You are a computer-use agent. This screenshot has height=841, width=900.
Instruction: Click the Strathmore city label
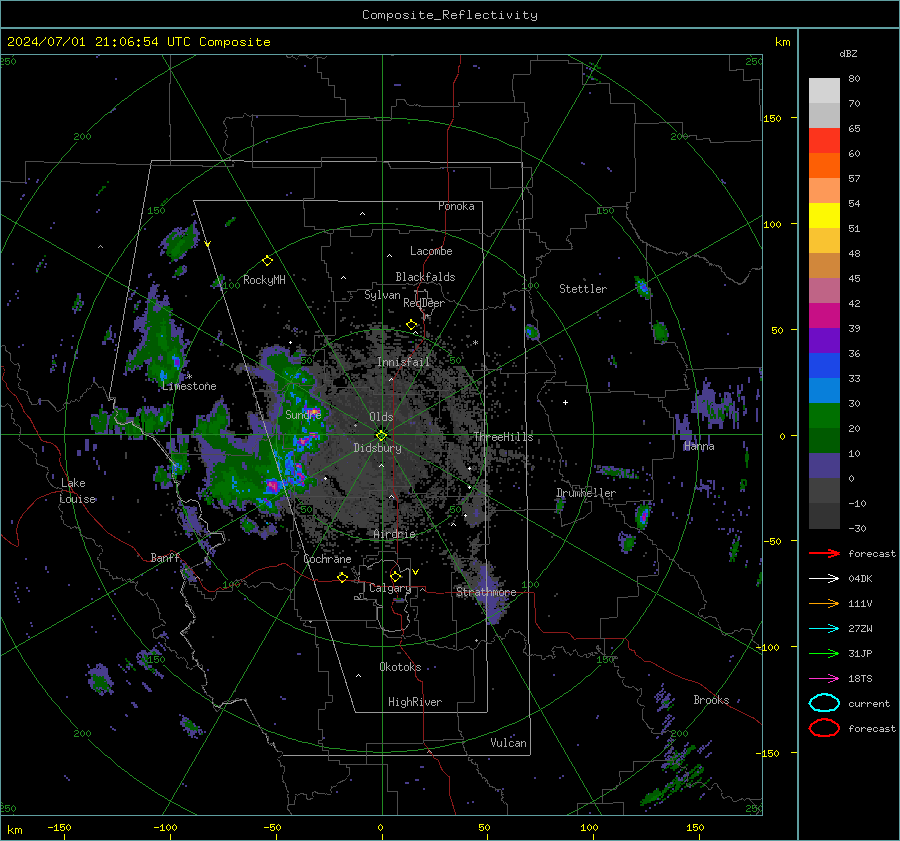coord(486,592)
